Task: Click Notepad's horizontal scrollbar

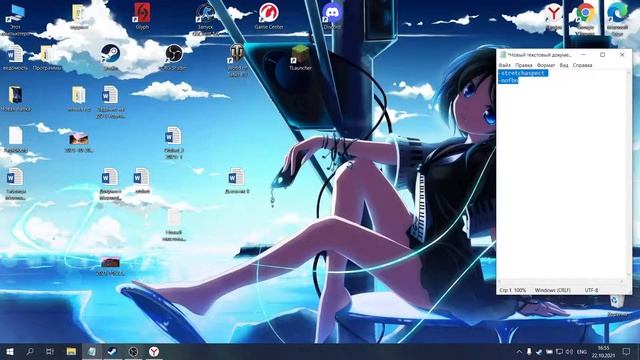Action: [562, 281]
